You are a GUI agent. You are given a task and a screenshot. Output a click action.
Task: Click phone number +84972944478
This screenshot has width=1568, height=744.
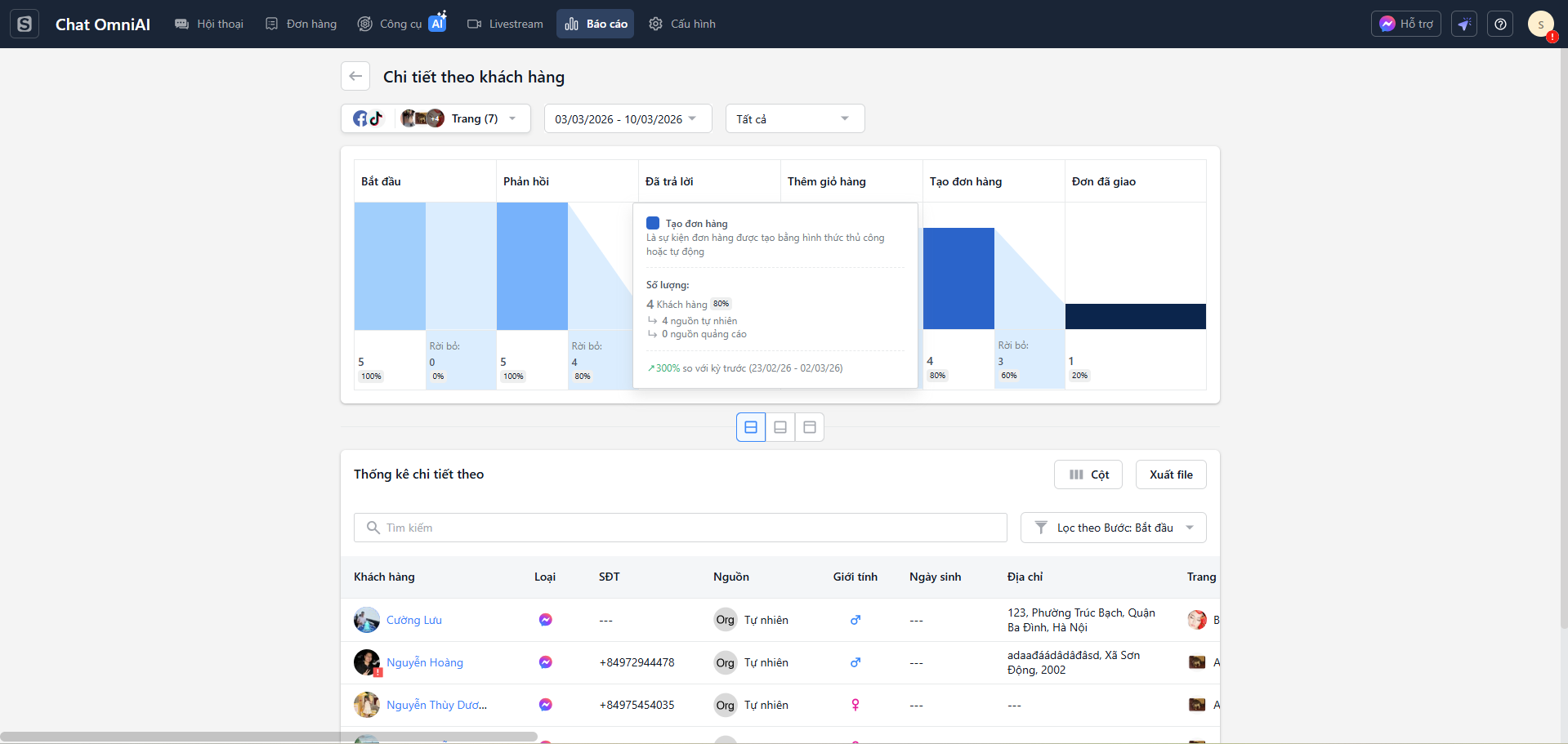tap(637, 662)
